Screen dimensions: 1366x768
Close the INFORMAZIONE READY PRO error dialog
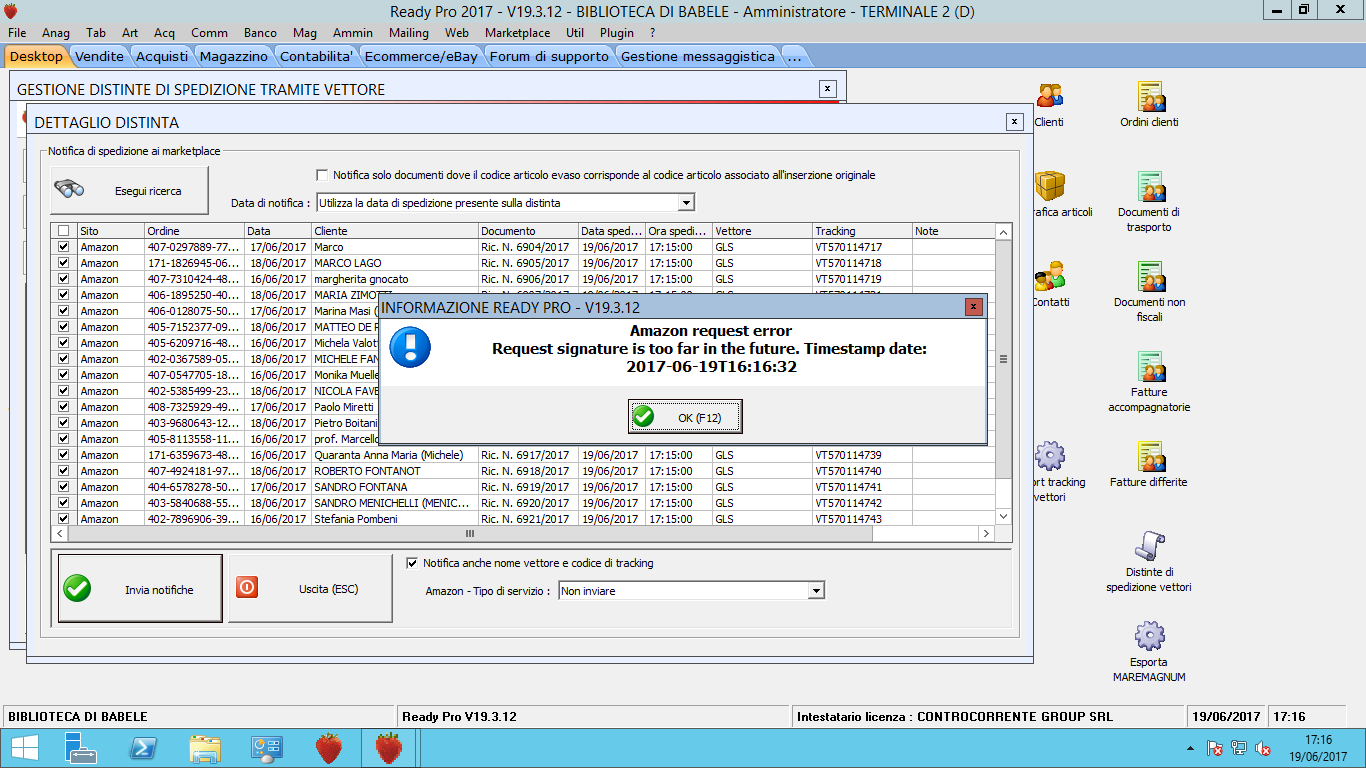[x=973, y=307]
